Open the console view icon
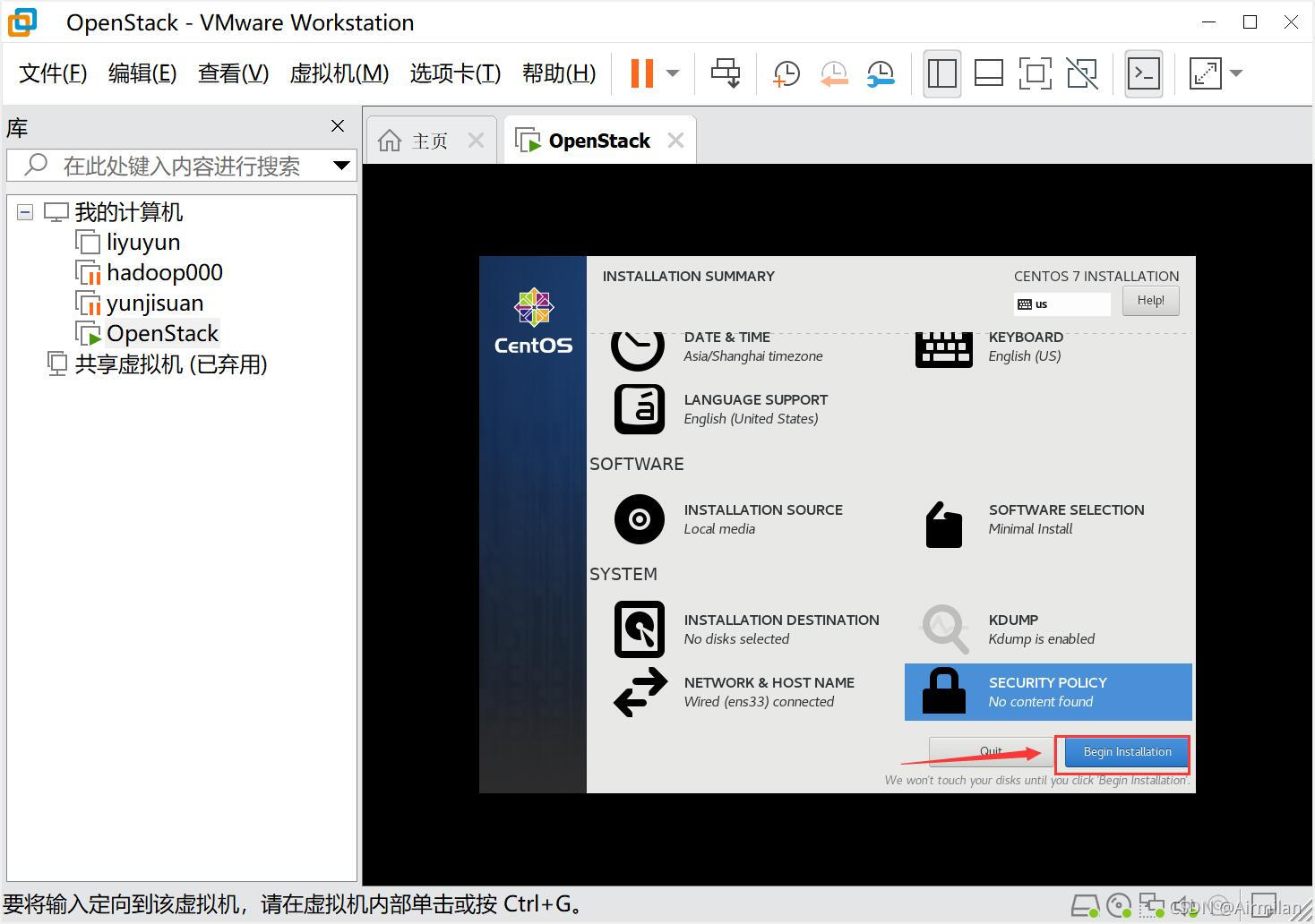 tap(1144, 73)
